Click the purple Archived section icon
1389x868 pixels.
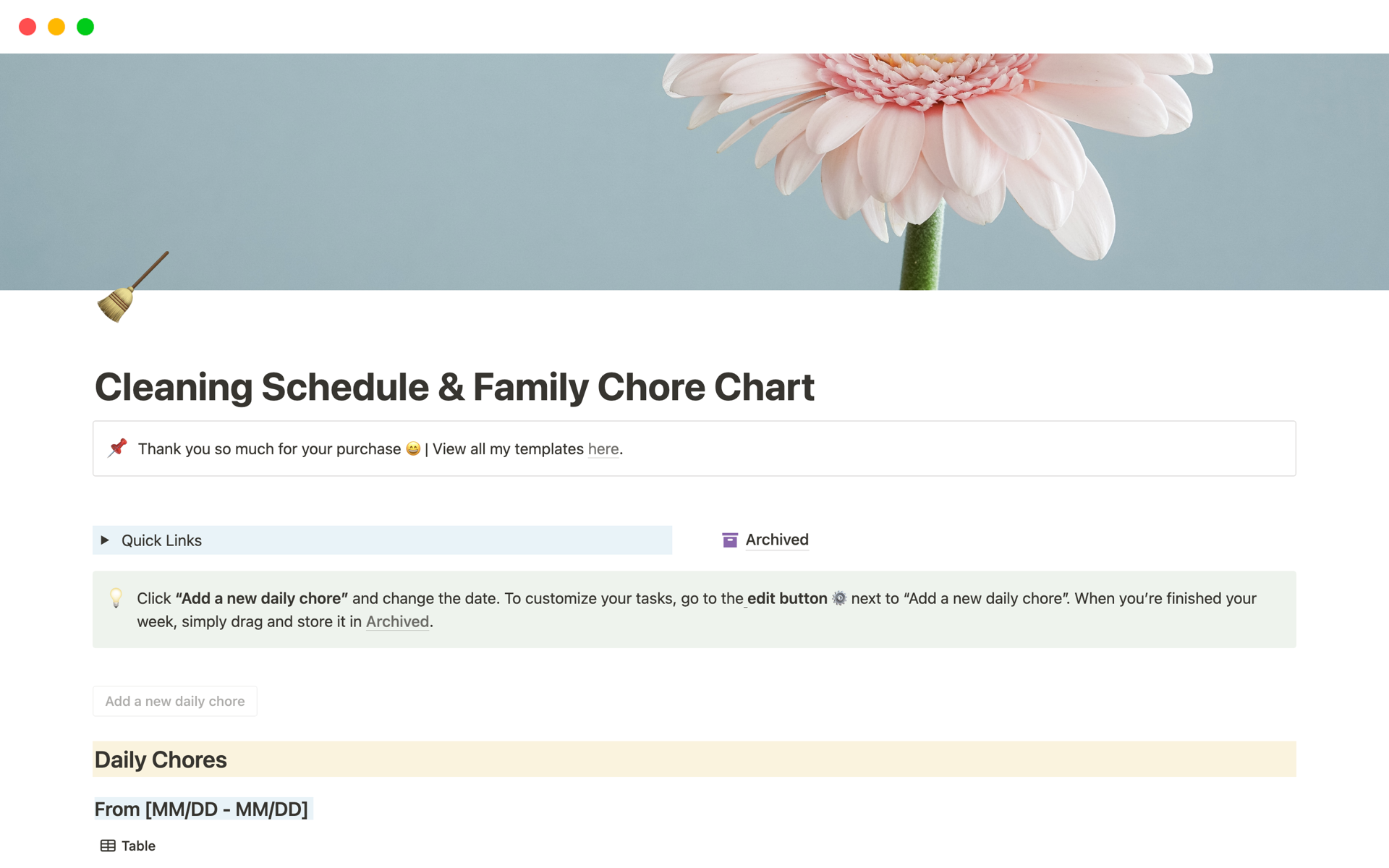click(730, 539)
